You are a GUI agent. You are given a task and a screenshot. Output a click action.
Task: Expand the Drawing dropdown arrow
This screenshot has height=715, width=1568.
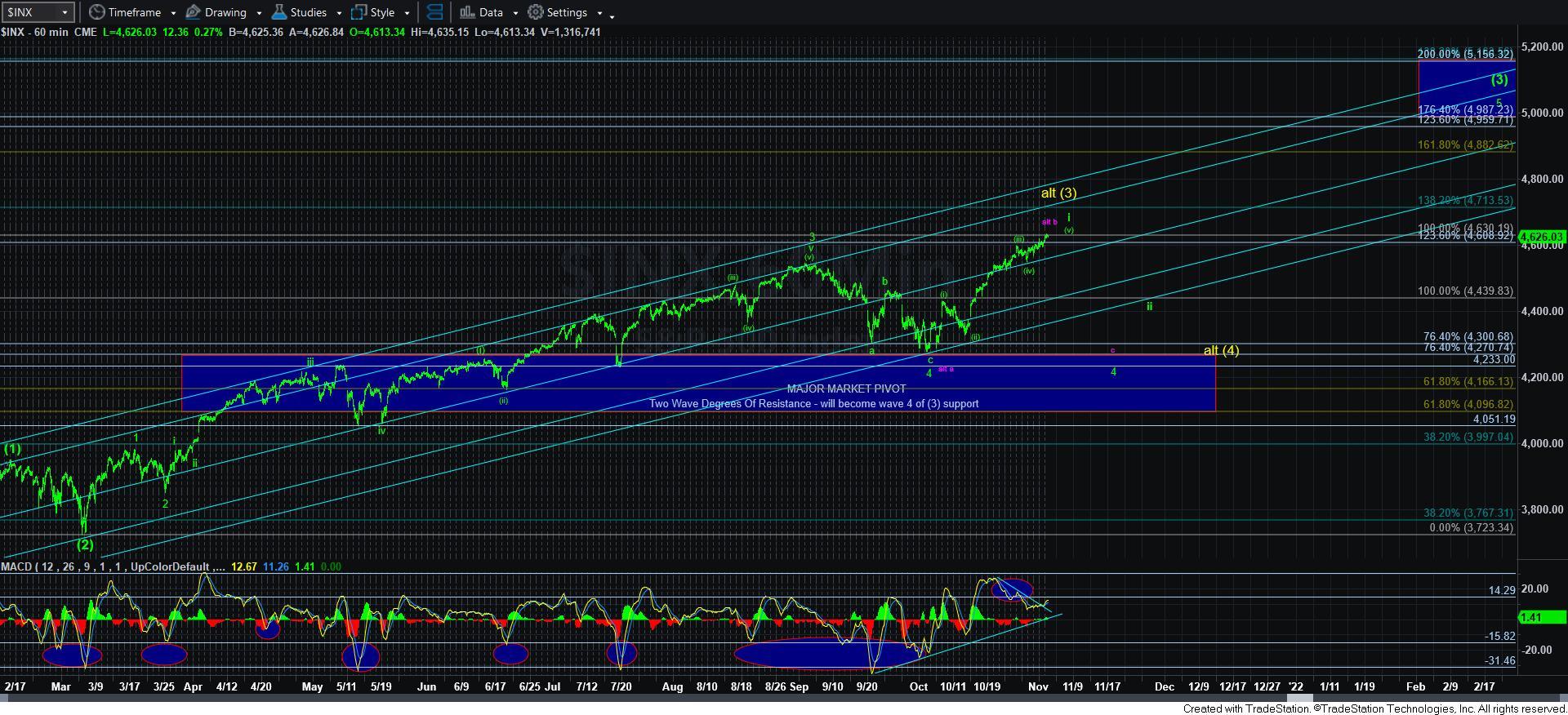259,13
